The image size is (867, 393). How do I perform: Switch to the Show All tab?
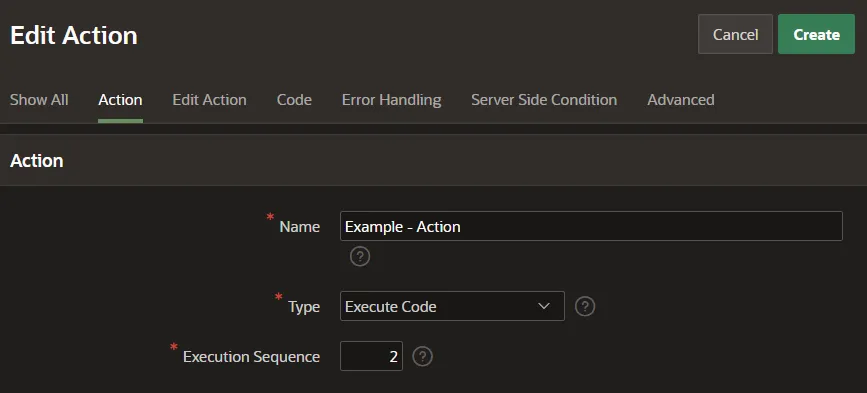point(39,100)
